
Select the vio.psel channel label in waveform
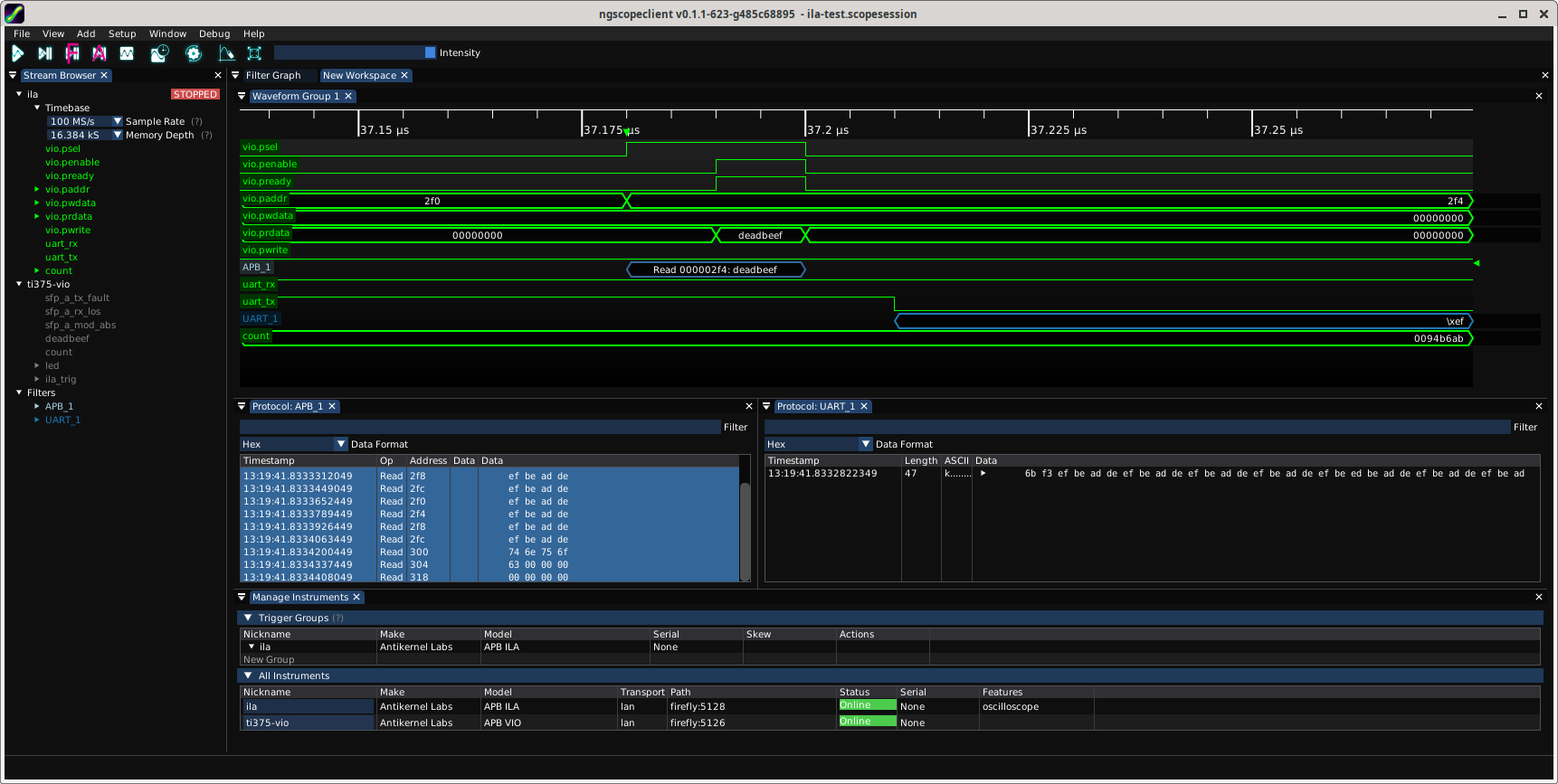click(x=260, y=147)
